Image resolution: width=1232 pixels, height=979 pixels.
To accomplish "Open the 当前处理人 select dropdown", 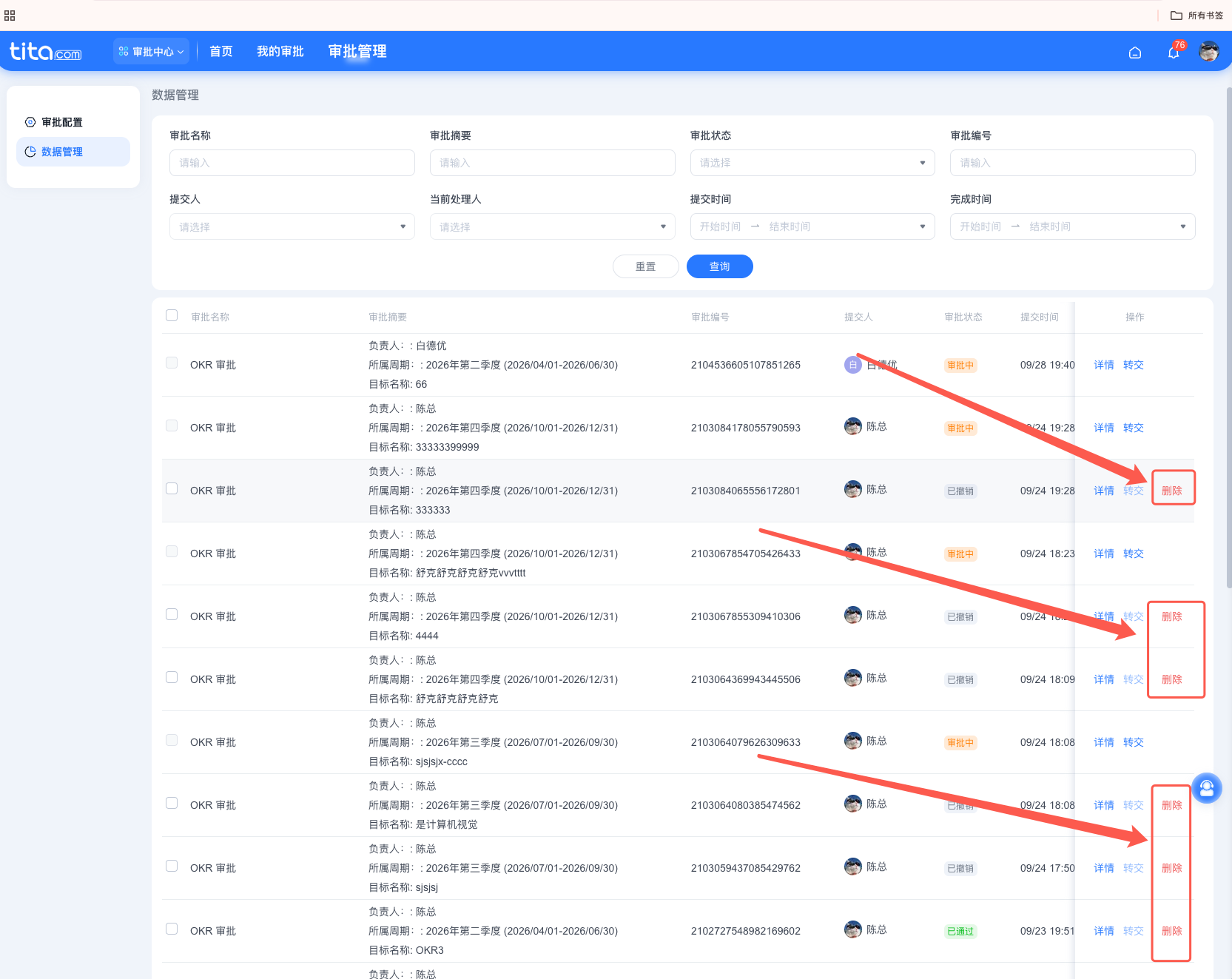I will 553,226.
